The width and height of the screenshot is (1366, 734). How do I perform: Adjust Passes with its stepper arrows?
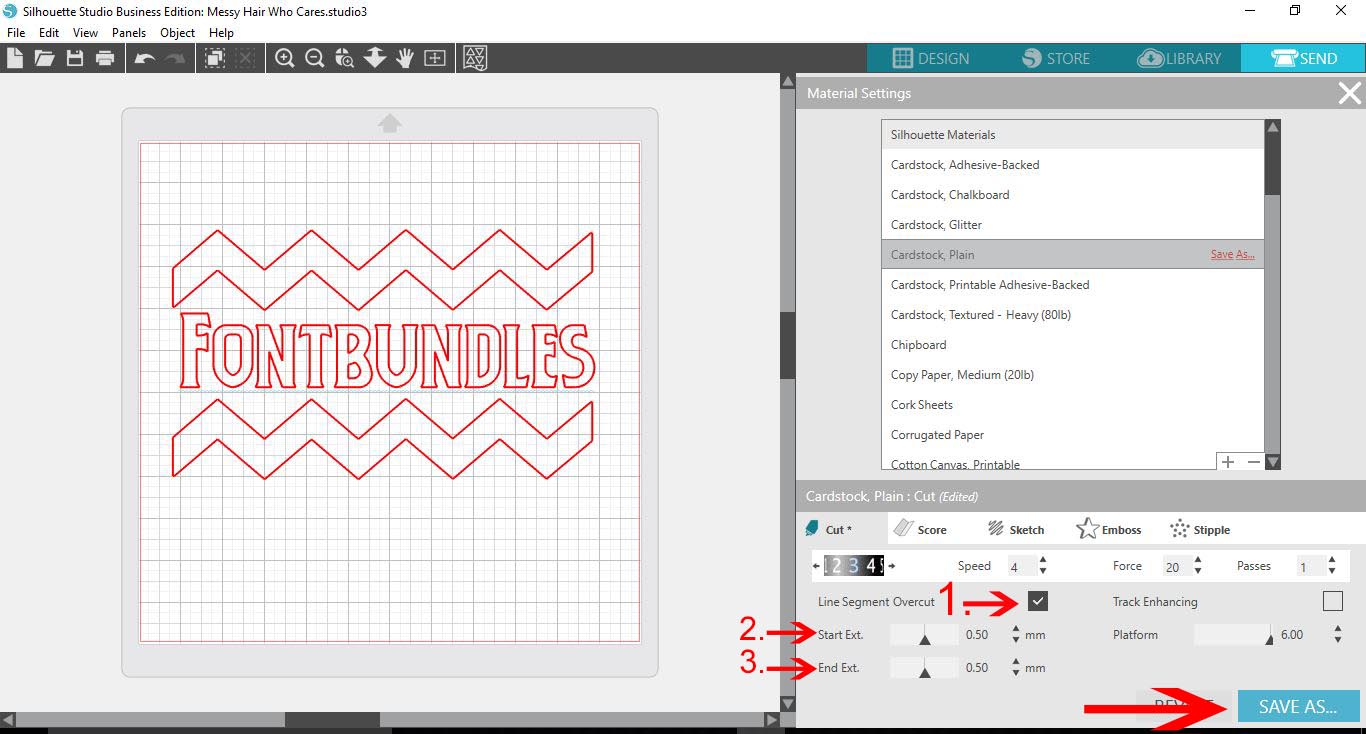coord(1332,566)
